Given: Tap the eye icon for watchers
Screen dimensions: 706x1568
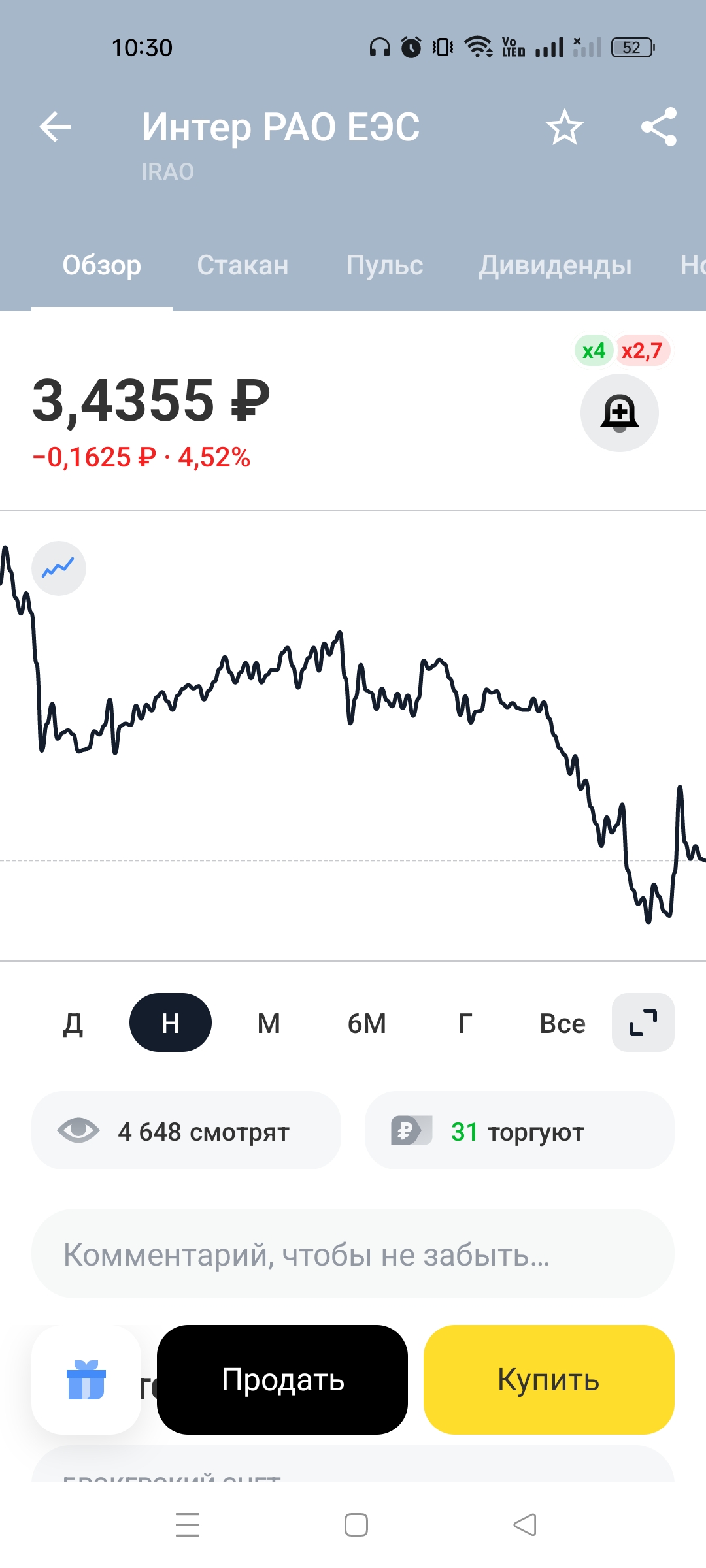Looking at the screenshot, I should pos(78,1130).
